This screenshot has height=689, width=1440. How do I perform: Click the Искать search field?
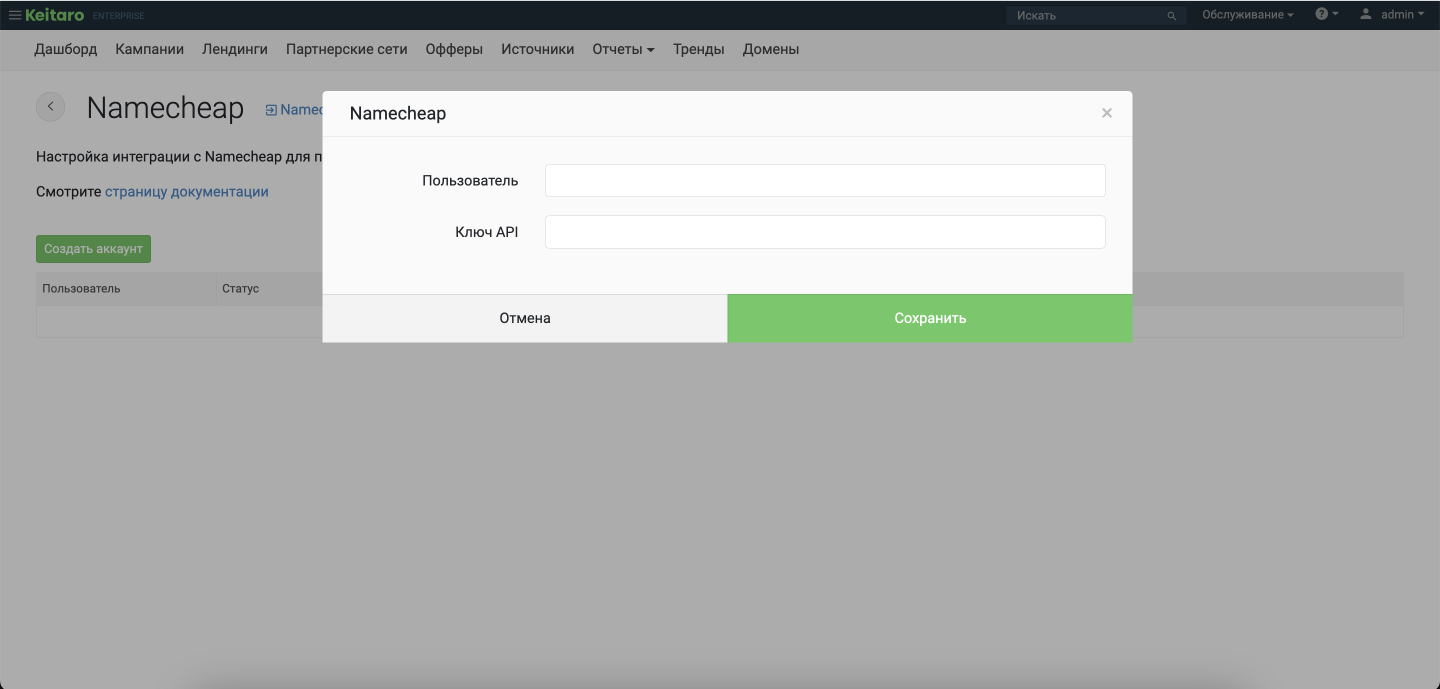[1096, 15]
